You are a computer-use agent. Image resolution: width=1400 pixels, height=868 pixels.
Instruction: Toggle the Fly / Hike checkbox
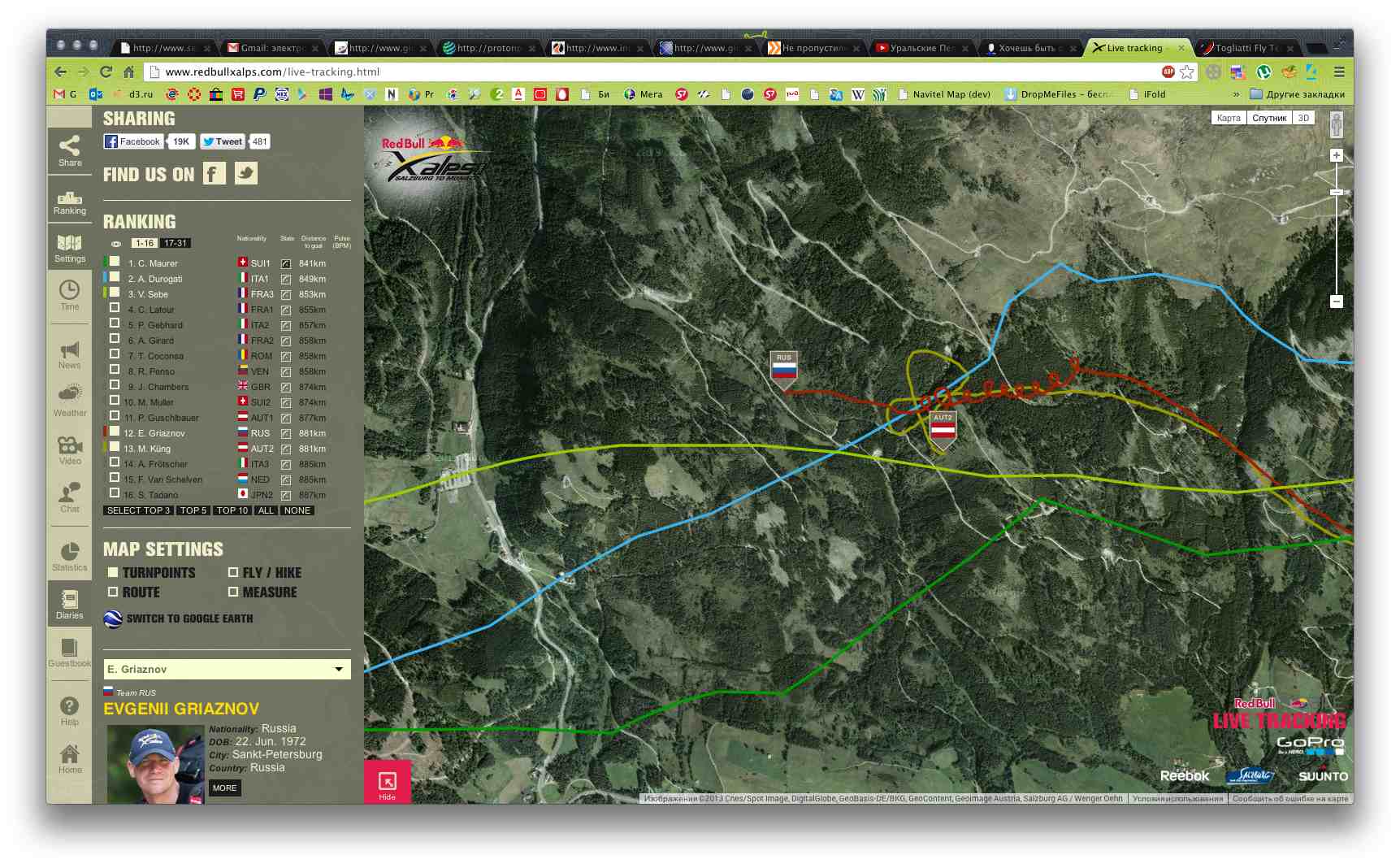[x=233, y=572]
